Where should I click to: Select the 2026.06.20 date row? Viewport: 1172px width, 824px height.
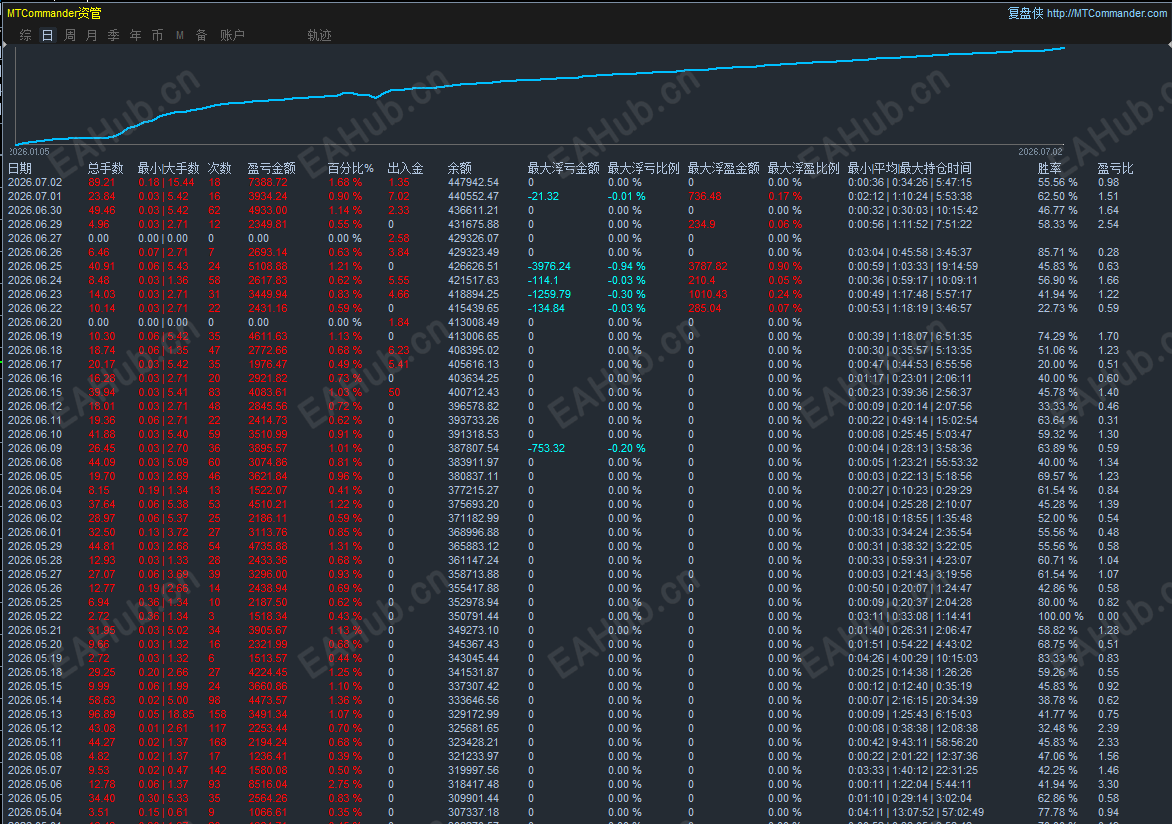pos(35,322)
